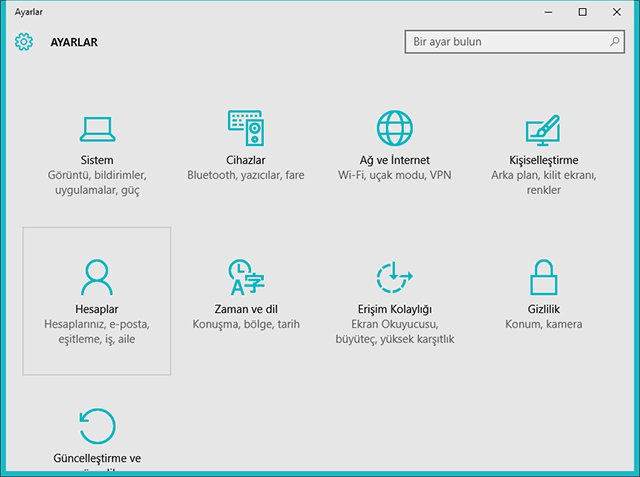Click the 'Ağ ve İnternet' title text
The image size is (640, 477).
point(395,160)
